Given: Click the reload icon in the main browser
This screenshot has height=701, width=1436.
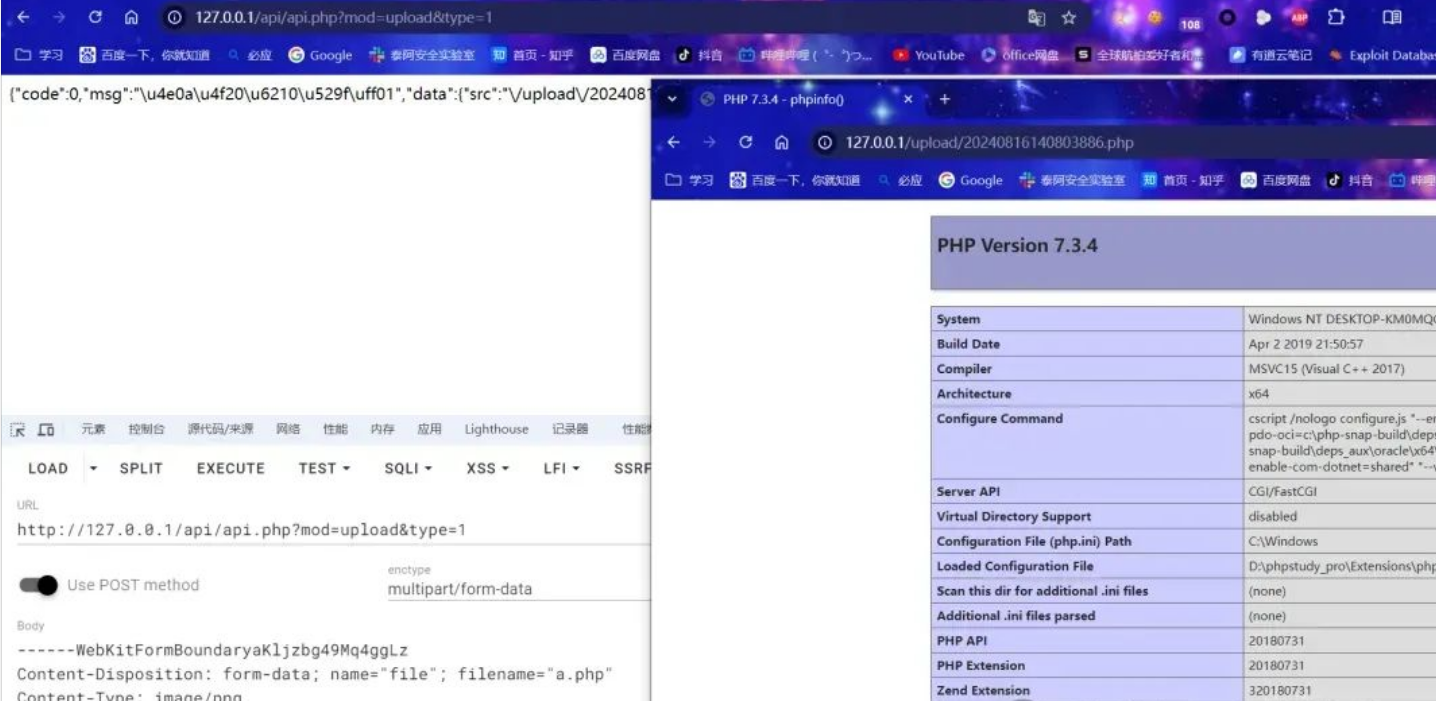Looking at the screenshot, I should click(95, 18).
